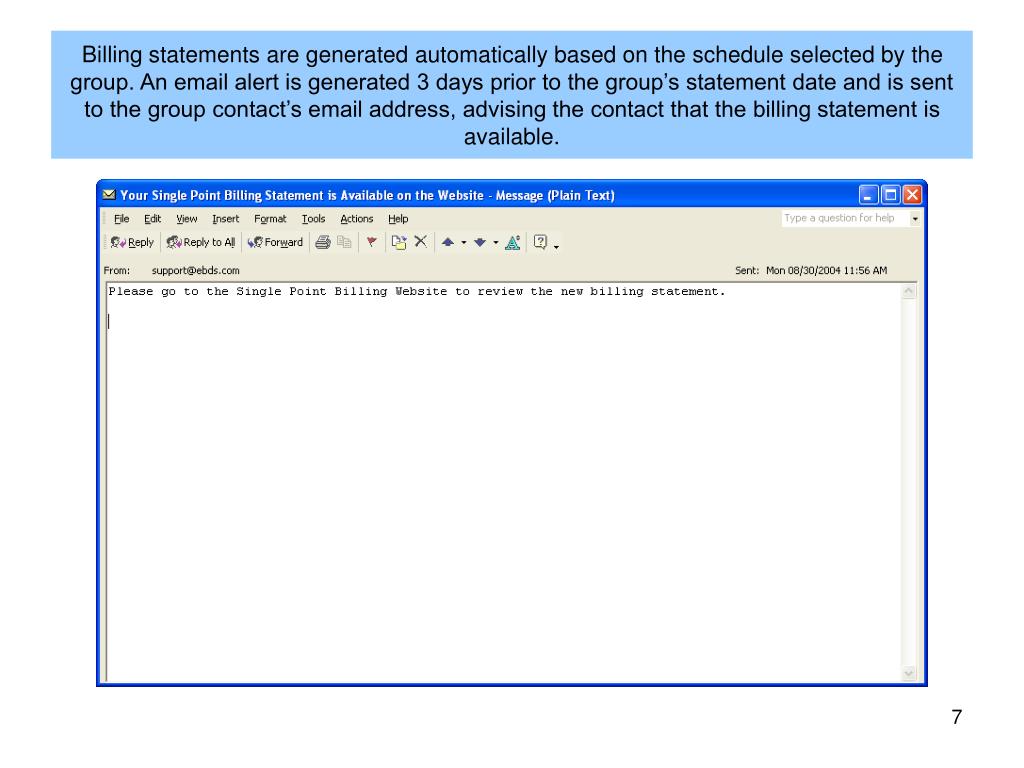Click the 'Type a question for help' box
1024x768 pixels.
844,218
